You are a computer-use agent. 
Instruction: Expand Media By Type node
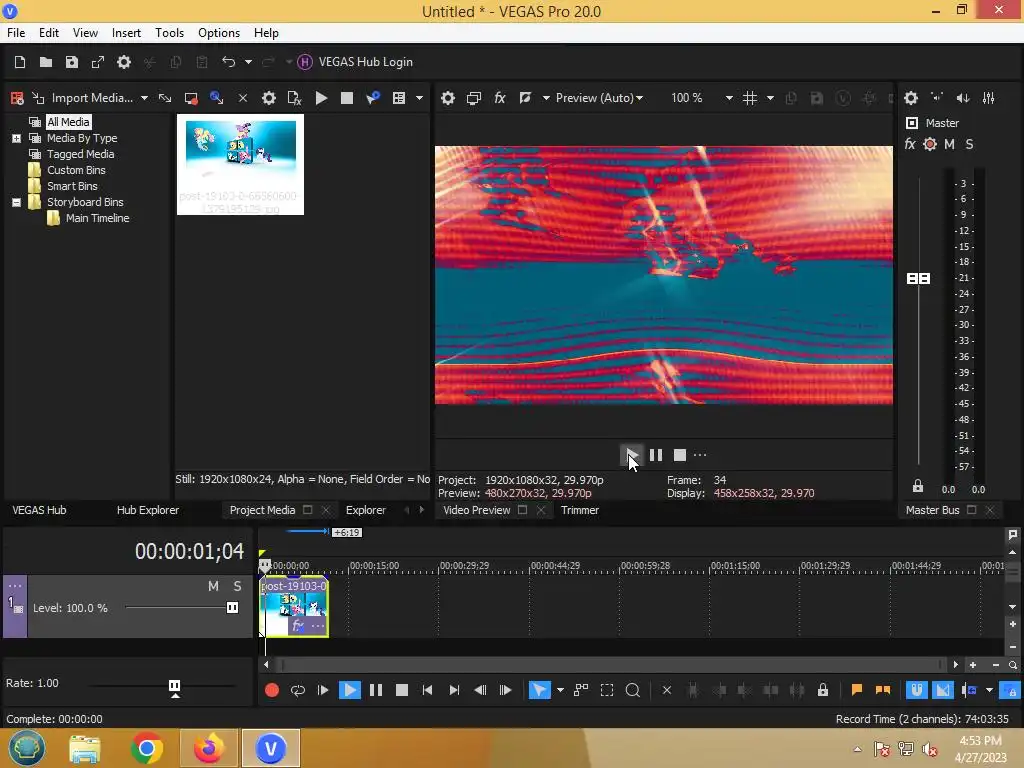click(x=16, y=138)
